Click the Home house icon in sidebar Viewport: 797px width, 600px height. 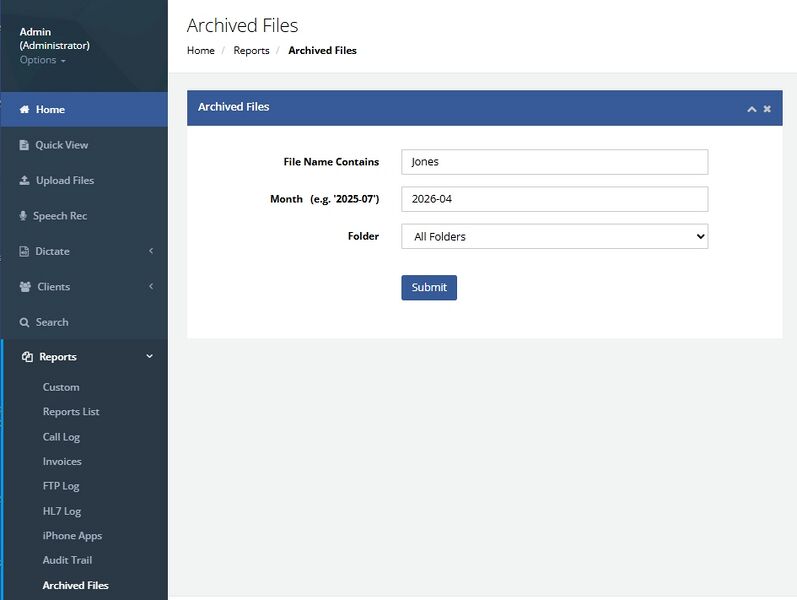pos(24,109)
